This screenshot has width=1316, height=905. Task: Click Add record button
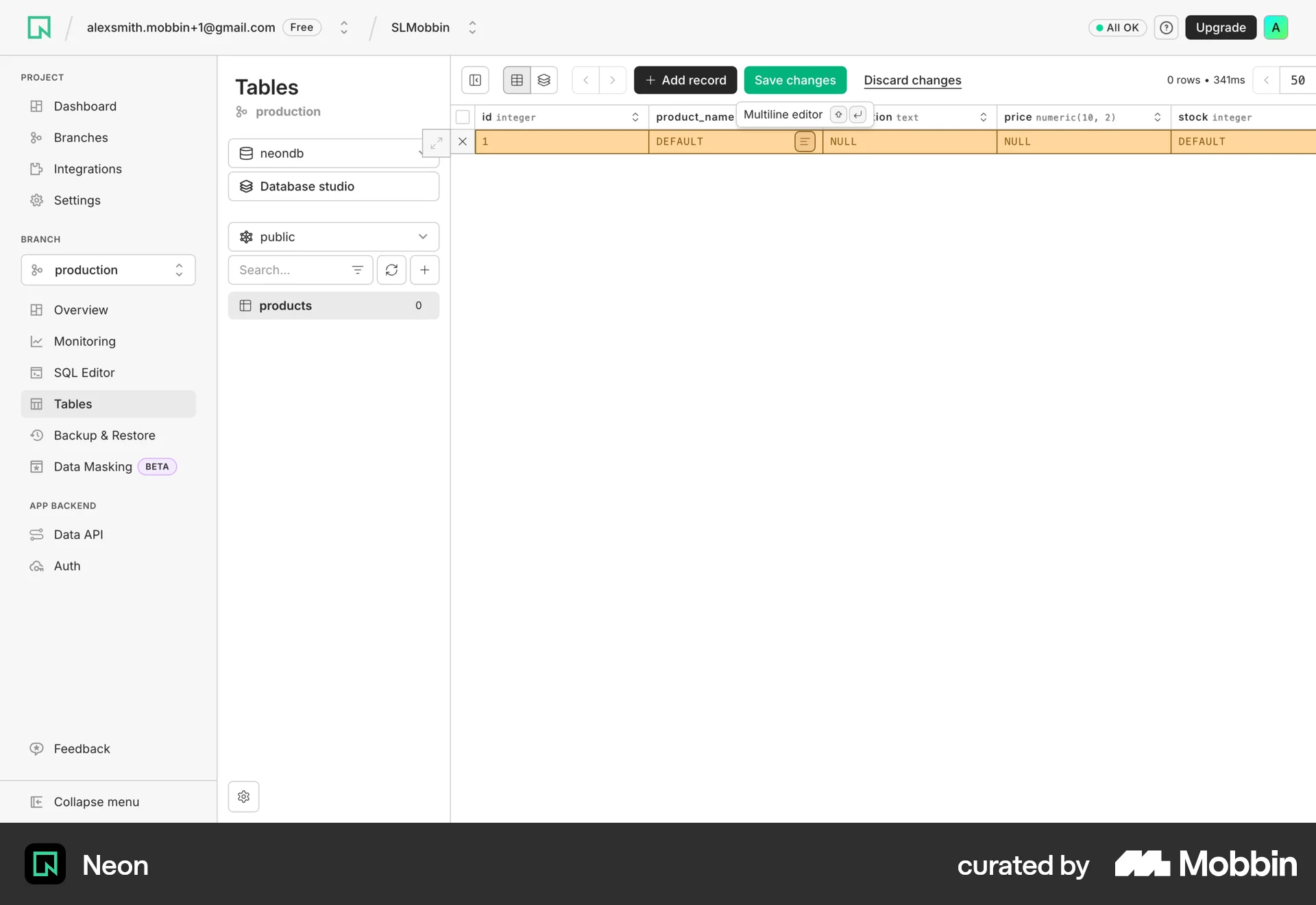(x=685, y=80)
